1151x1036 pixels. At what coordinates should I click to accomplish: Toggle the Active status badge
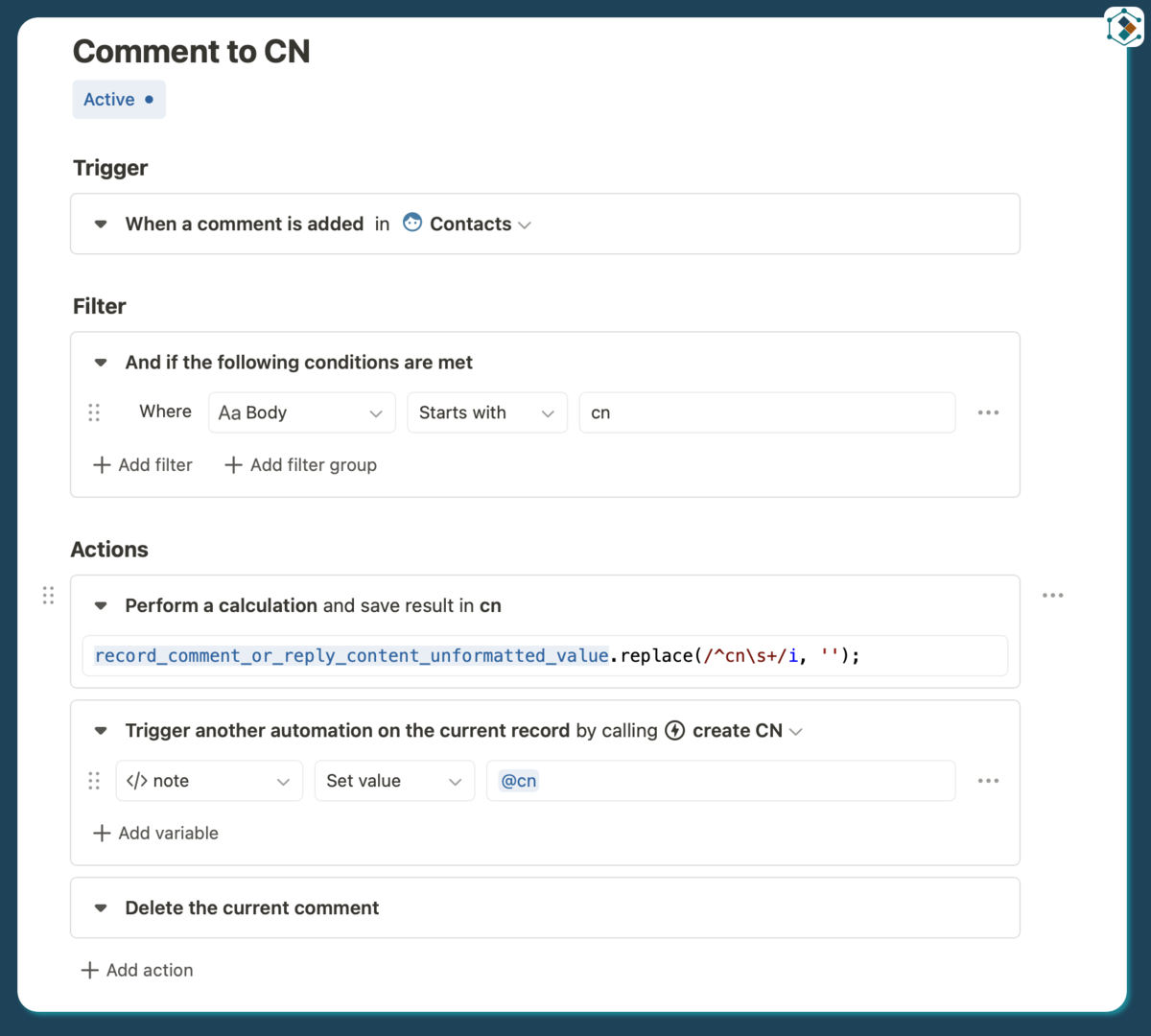pos(119,100)
